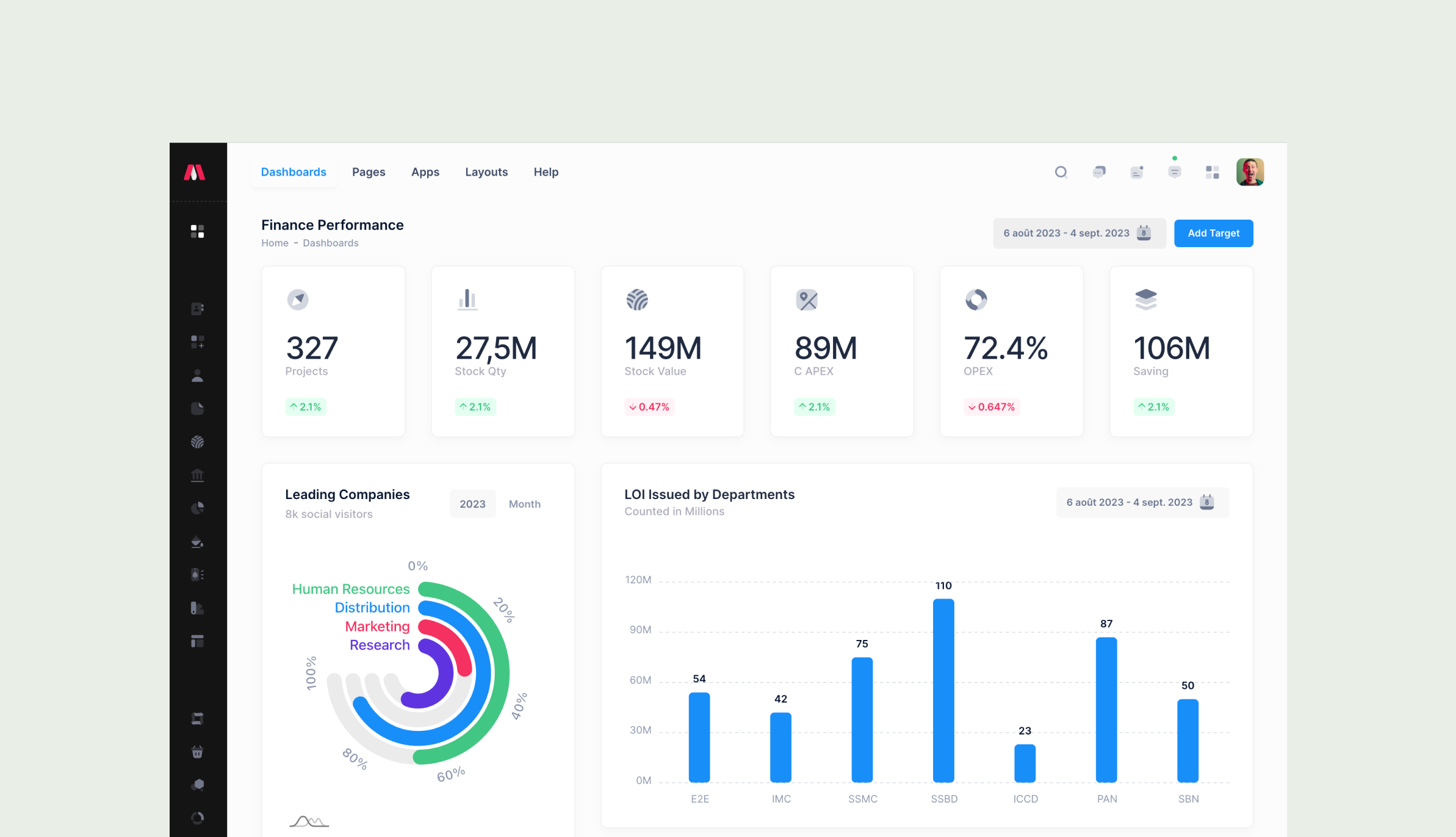Screen dimensions: 1456x837
Task: Click the chat messages icon in header
Action: click(1099, 172)
